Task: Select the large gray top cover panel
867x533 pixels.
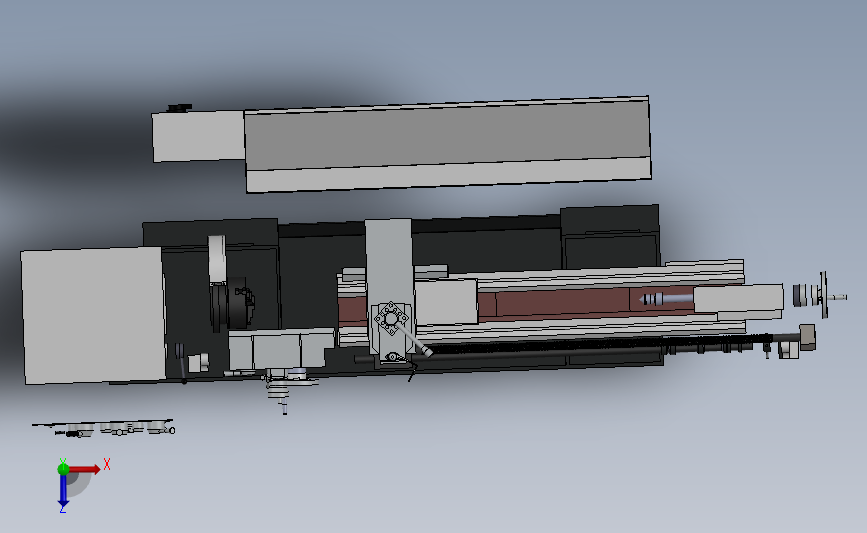Action: (x=447, y=144)
